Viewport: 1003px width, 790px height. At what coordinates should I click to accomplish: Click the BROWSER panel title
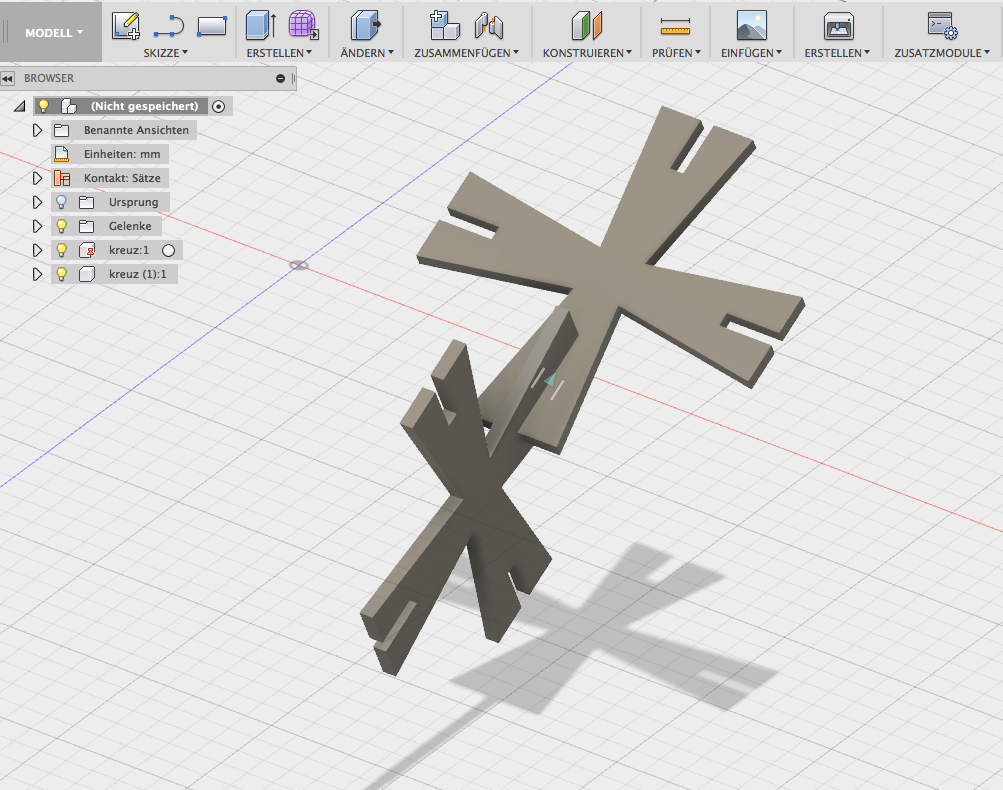[49, 78]
